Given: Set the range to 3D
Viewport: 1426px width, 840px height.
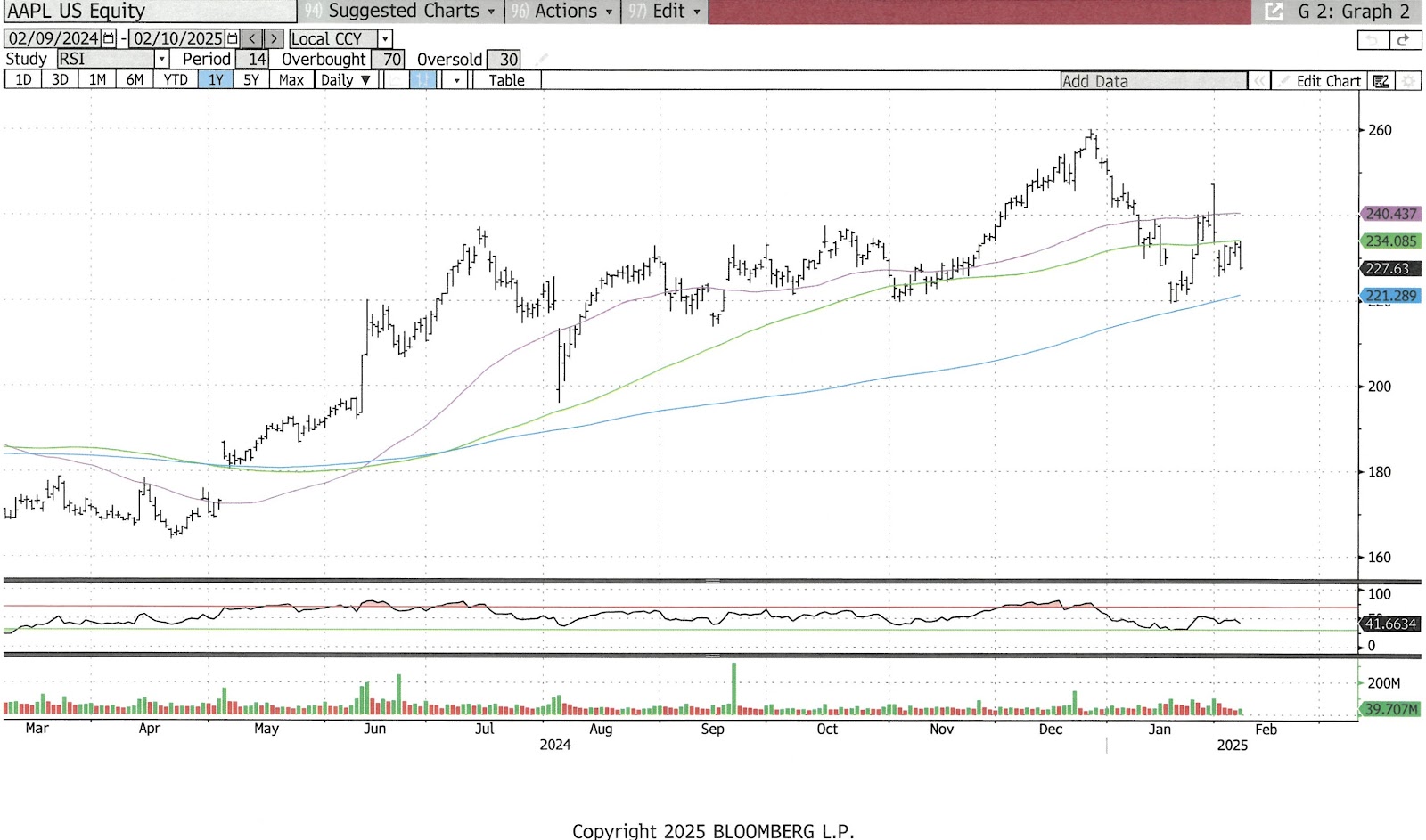Looking at the screenshot, I should pyautogui.click(x=60, y=80).
